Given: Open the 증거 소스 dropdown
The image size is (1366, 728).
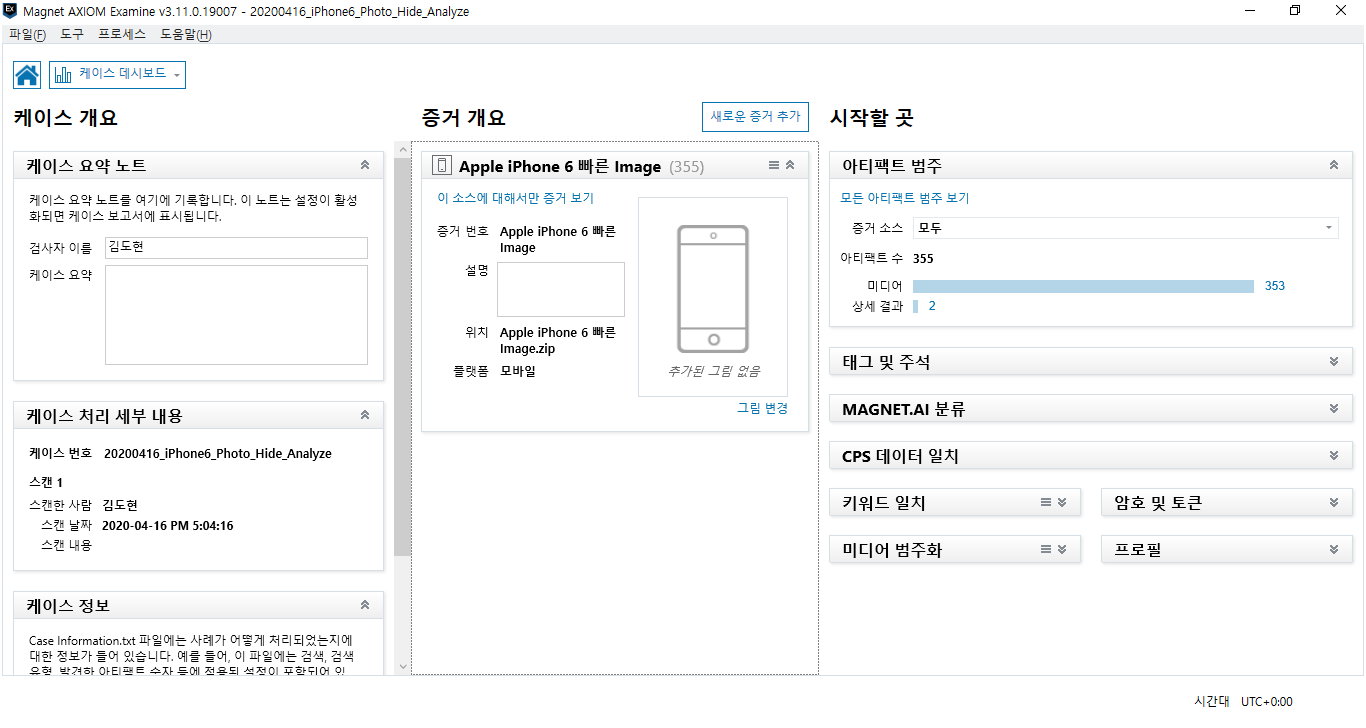Looking at the screenshot, I should (1125, 228).
